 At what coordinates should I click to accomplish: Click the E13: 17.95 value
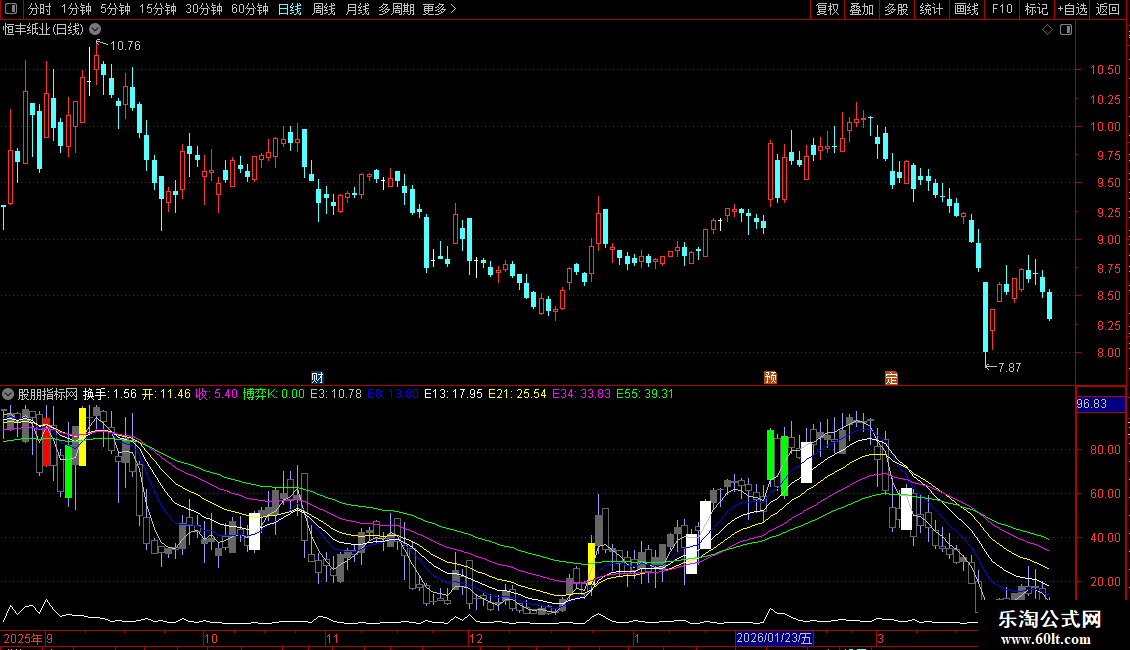(453, 394)
